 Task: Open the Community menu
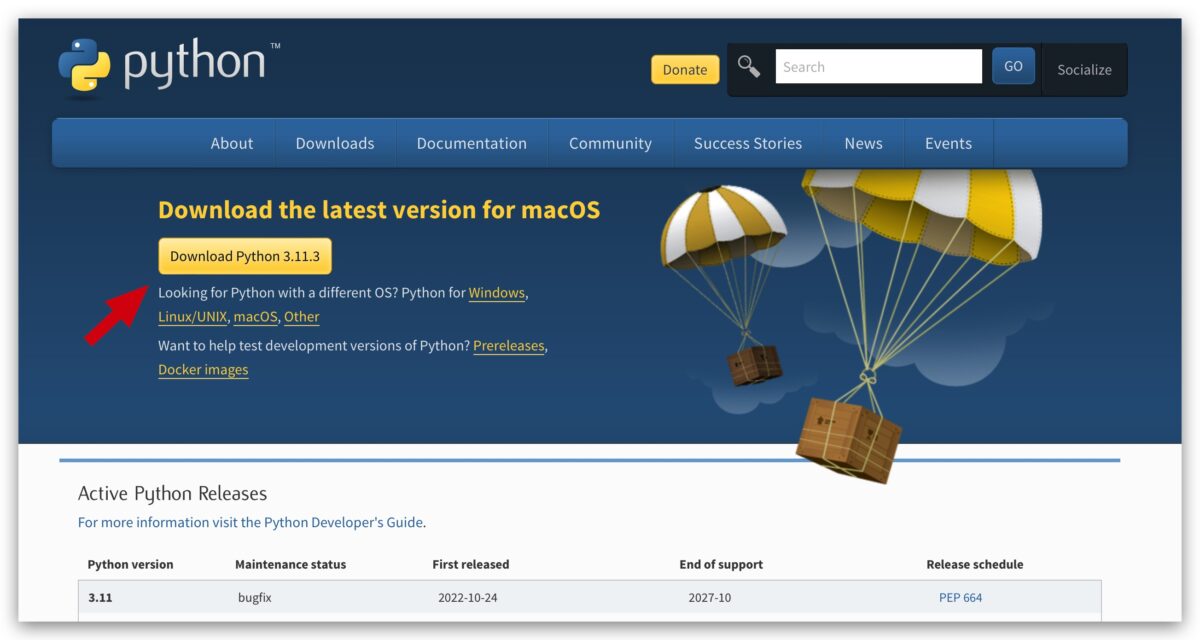[x=610, y=143]
